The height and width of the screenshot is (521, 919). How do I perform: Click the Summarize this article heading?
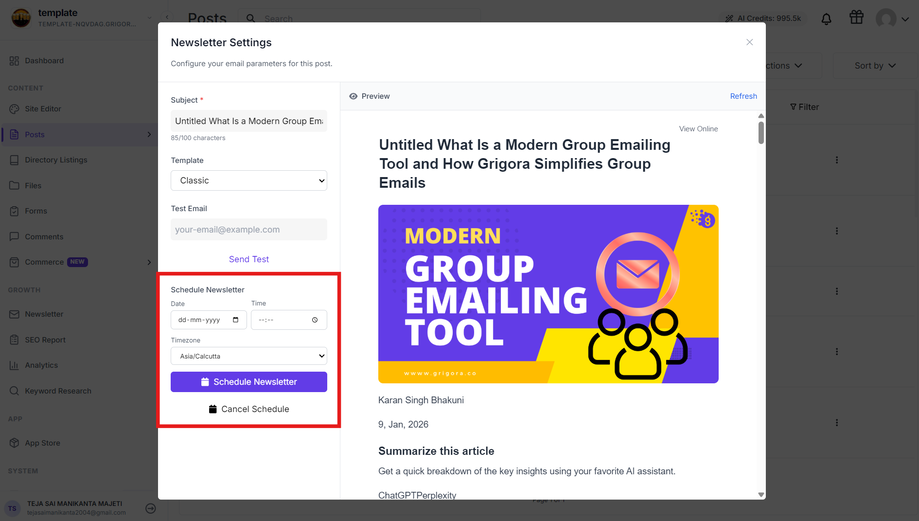tap(436, 451)
